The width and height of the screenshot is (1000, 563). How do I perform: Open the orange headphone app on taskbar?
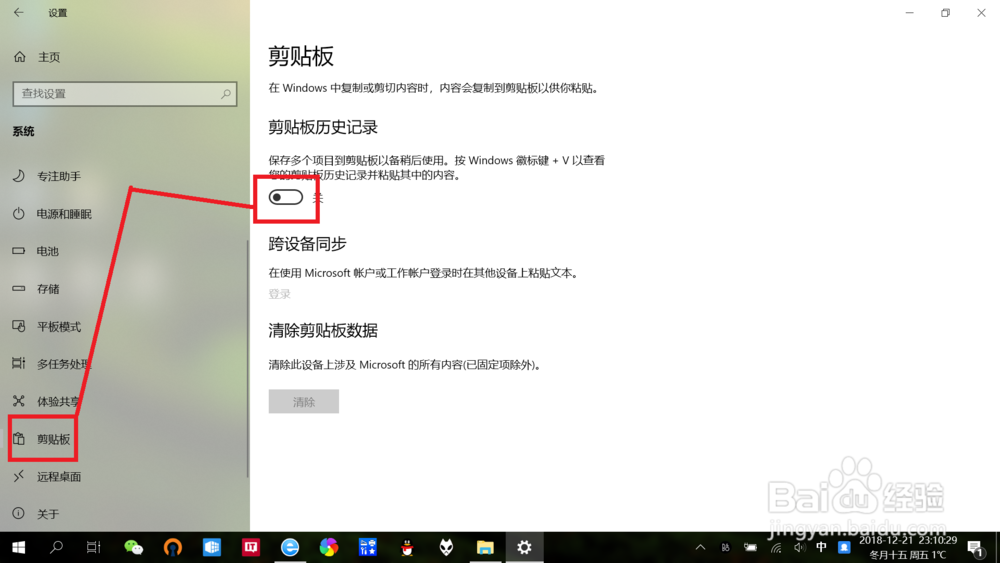click(x=172, y=547)
